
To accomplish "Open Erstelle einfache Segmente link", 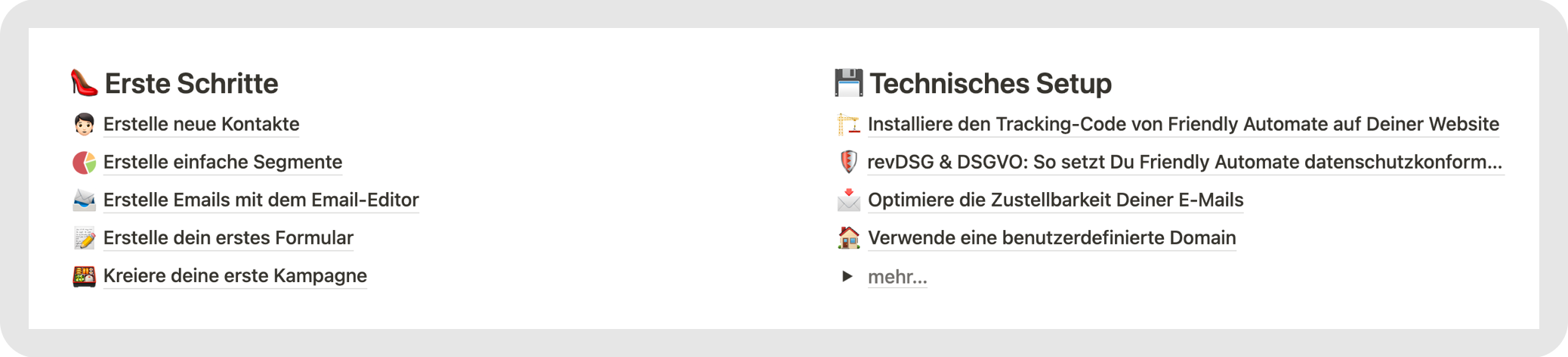I will [x=223, y=162].
